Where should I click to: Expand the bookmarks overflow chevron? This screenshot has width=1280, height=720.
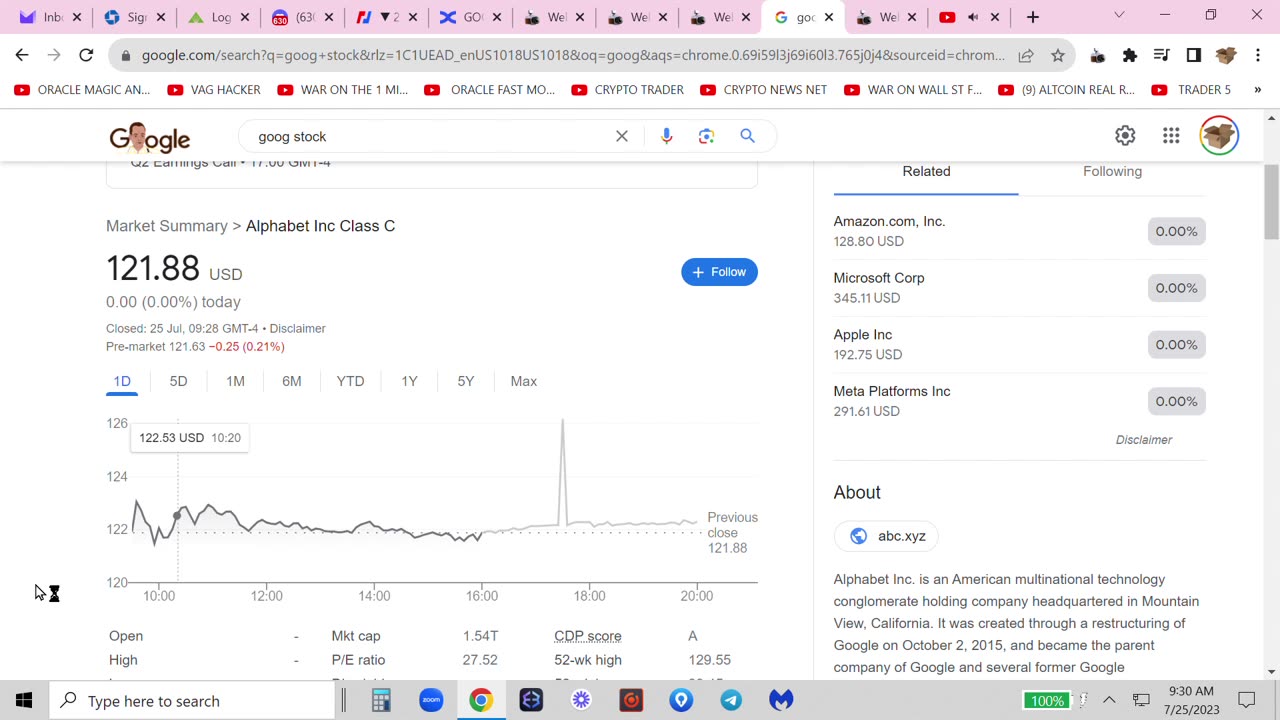(x=1257, y=89)
